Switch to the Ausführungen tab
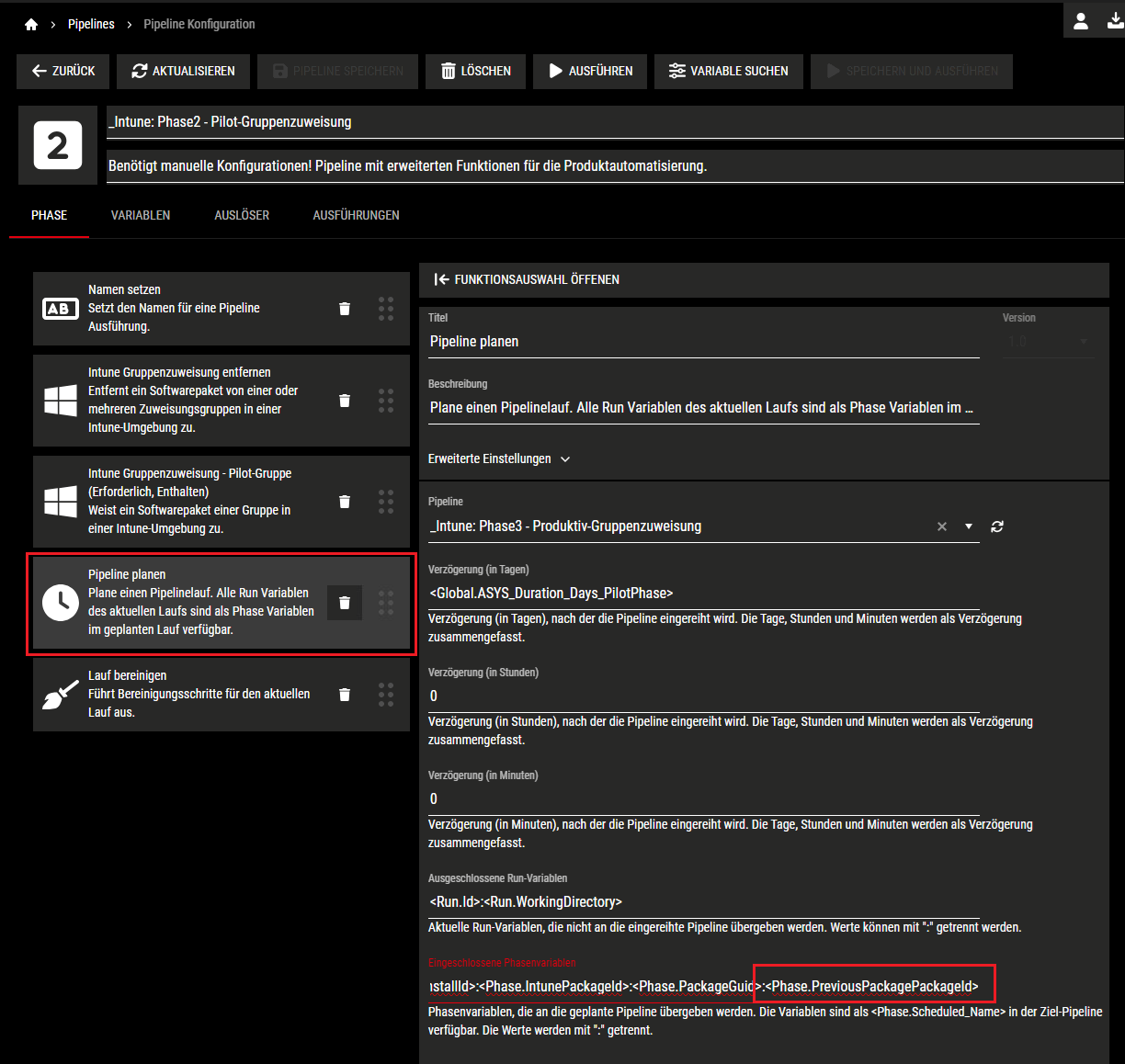 coord(356,215)
